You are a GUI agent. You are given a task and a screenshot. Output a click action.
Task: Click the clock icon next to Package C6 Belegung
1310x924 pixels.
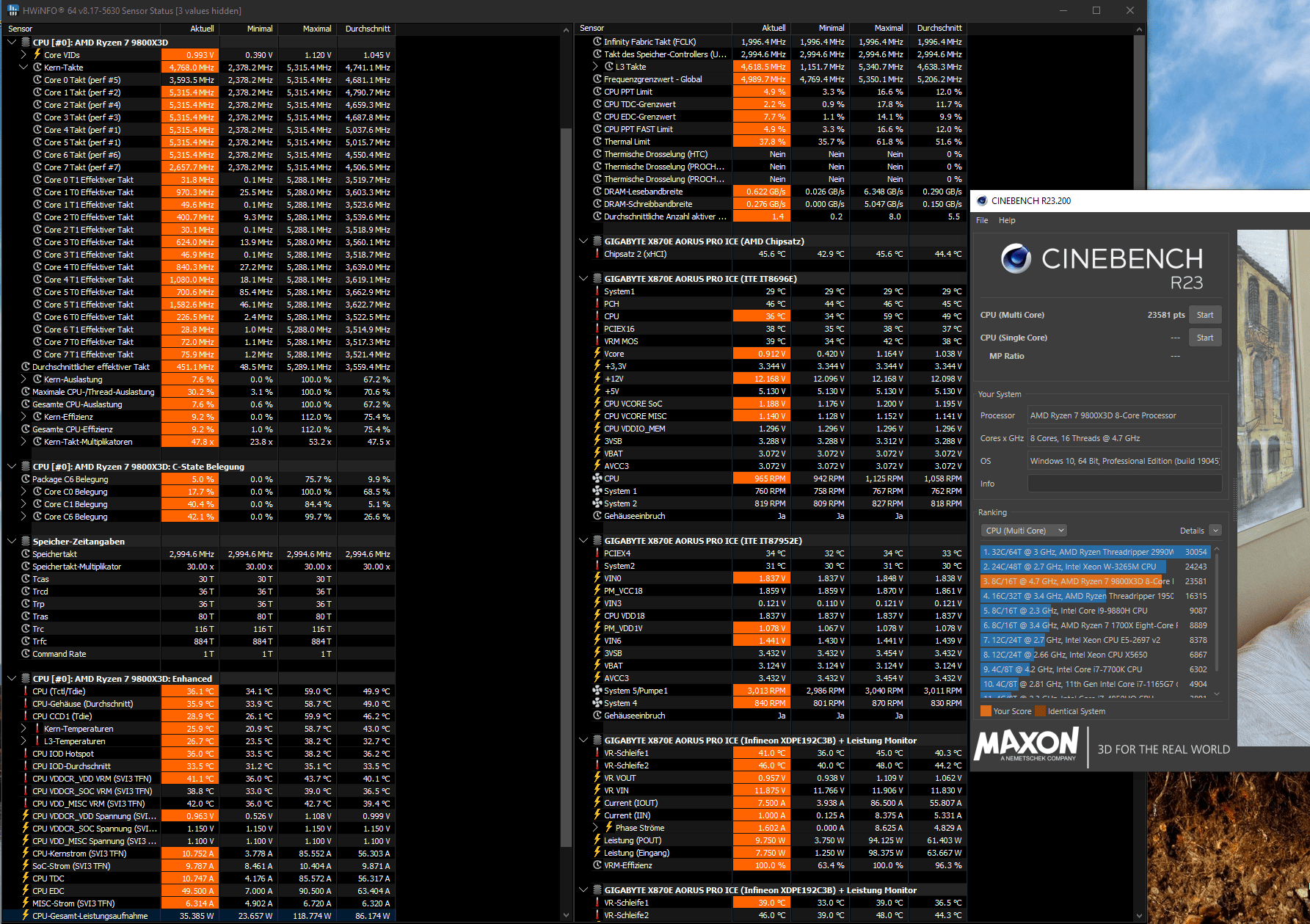(26, 479)
